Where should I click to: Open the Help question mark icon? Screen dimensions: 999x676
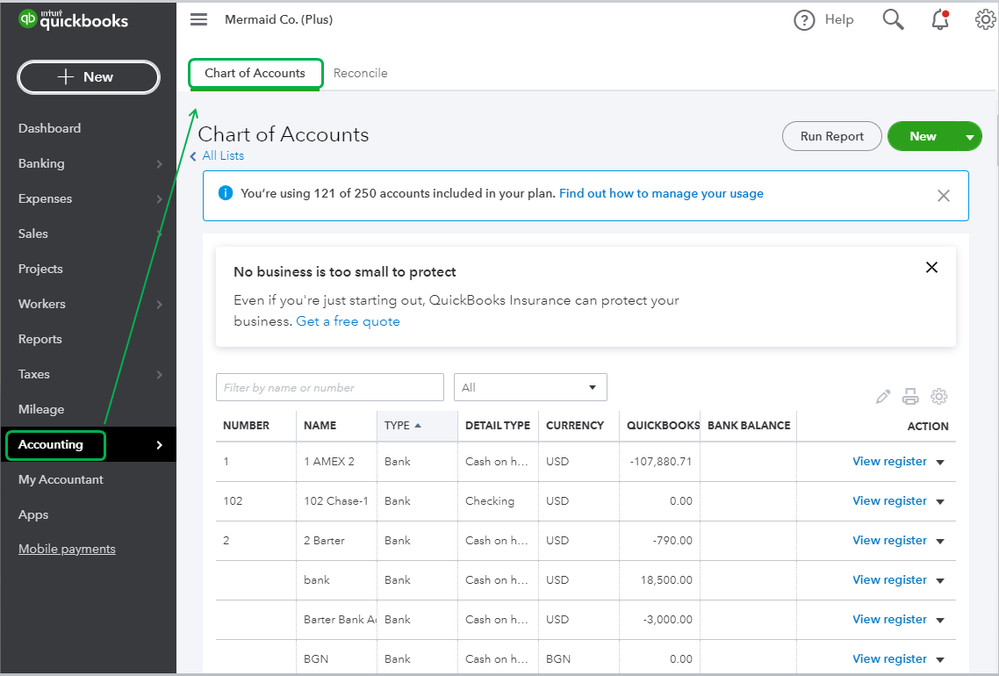click(x=804, y=20)
